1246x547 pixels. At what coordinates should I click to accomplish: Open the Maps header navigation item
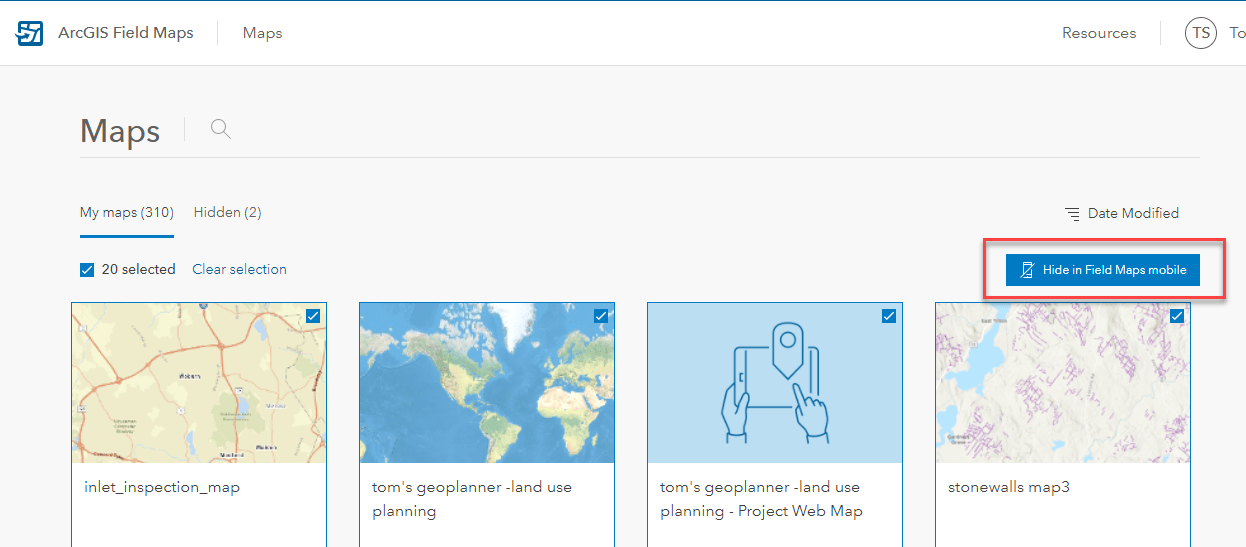(x=263, y=33)
